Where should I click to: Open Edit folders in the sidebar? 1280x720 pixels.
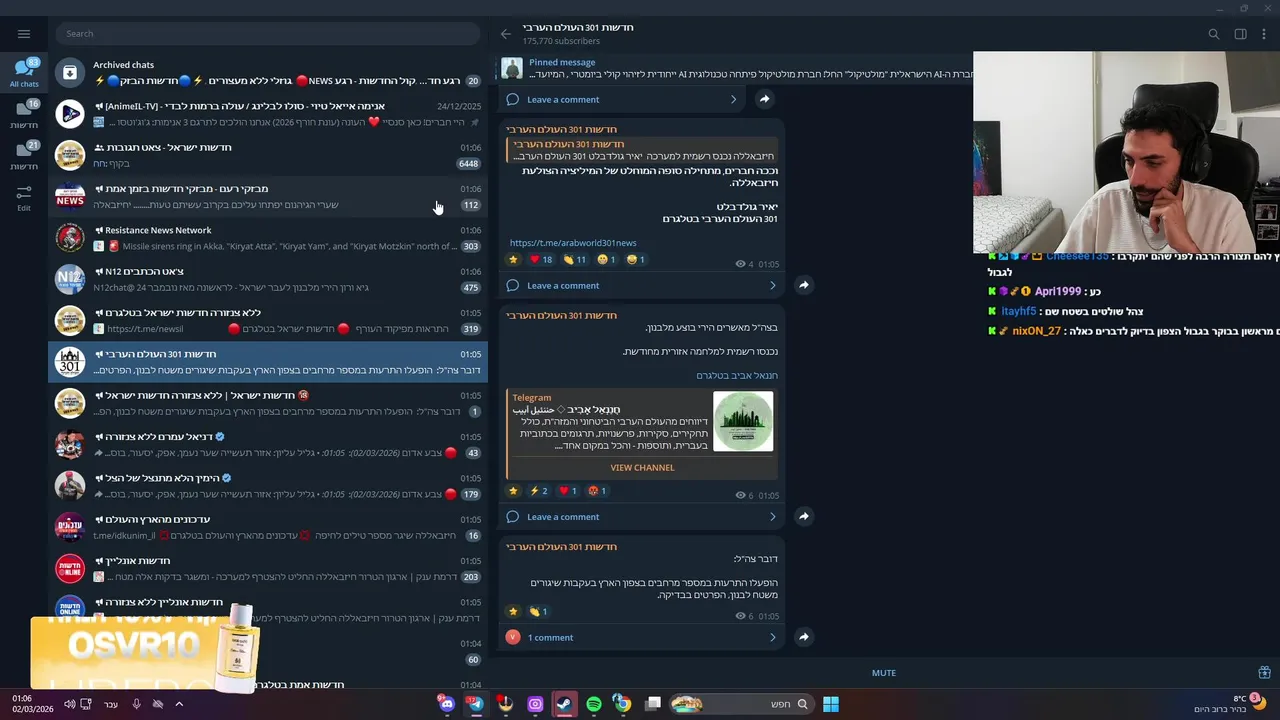[24, 197]
